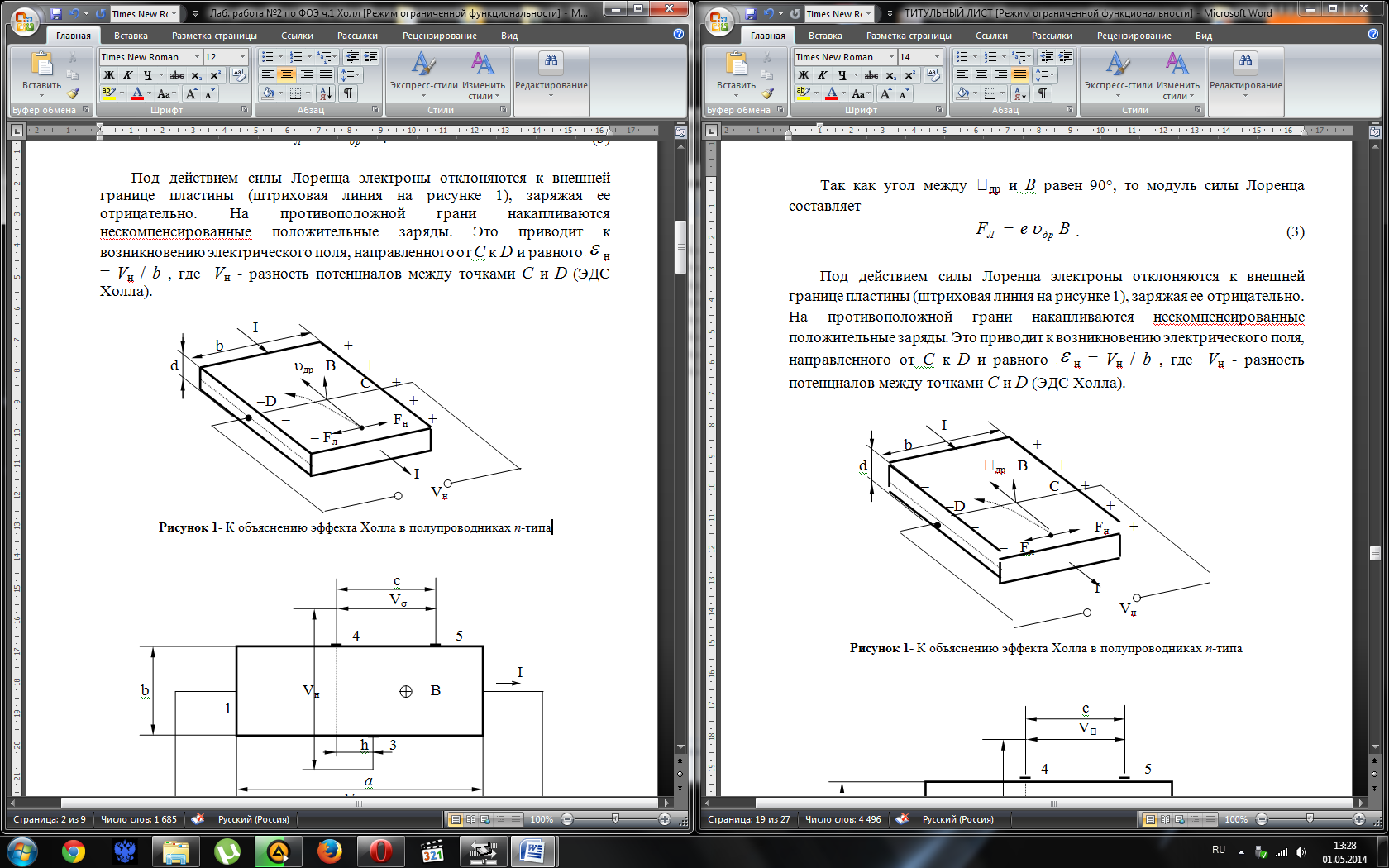This screenshot has height=868, width=1389.
Task: Open Editing (Редактирование) binoculars in the left window
Action: coord(551,61)
